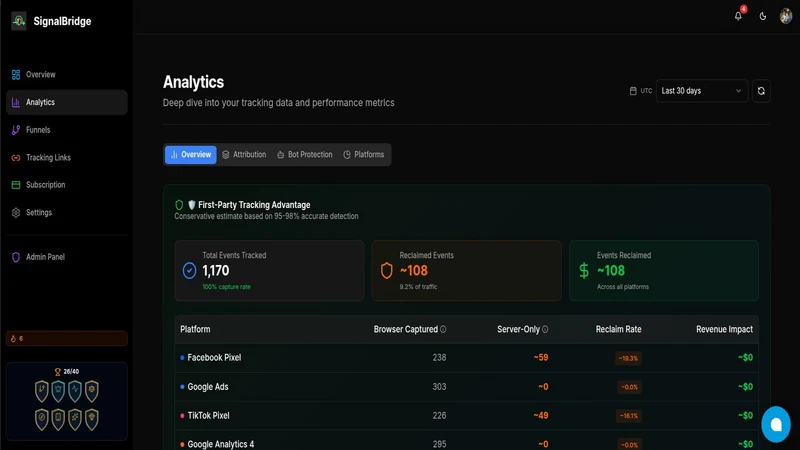Click the 26/40 trophy achievements label
800x450 pixels.
coord(67,371)
